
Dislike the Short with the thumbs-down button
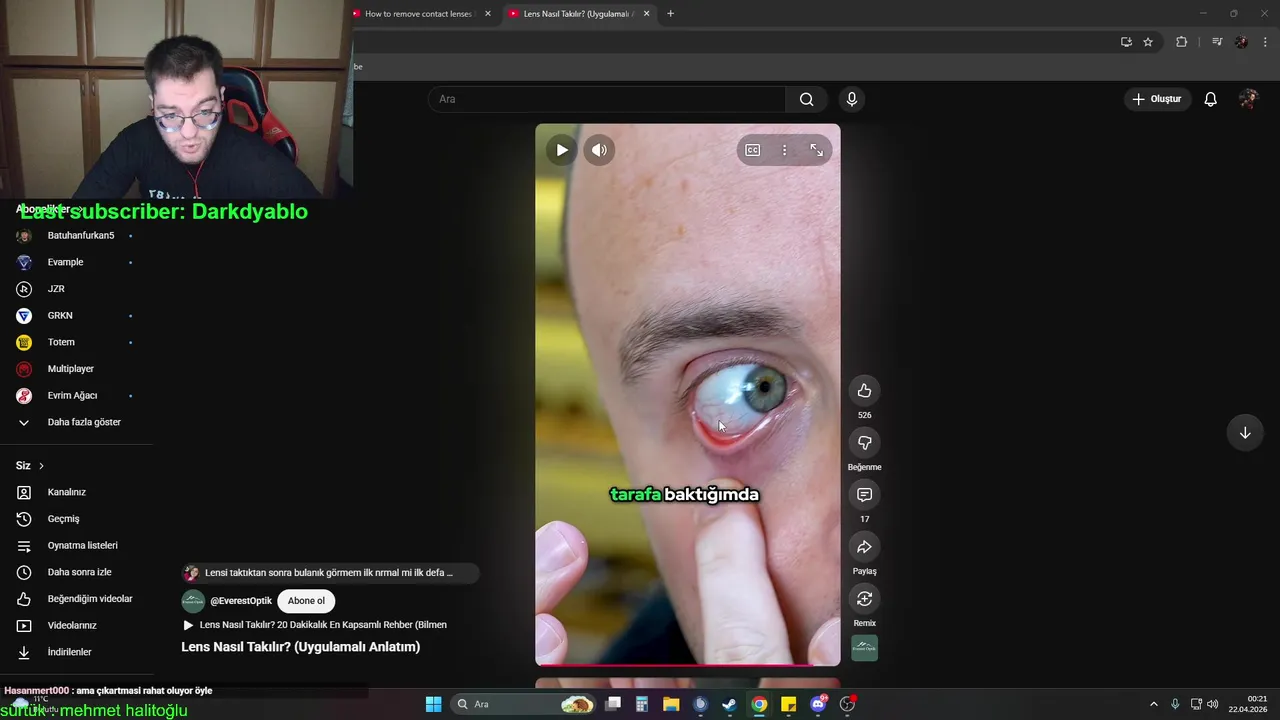coord(864,443)
